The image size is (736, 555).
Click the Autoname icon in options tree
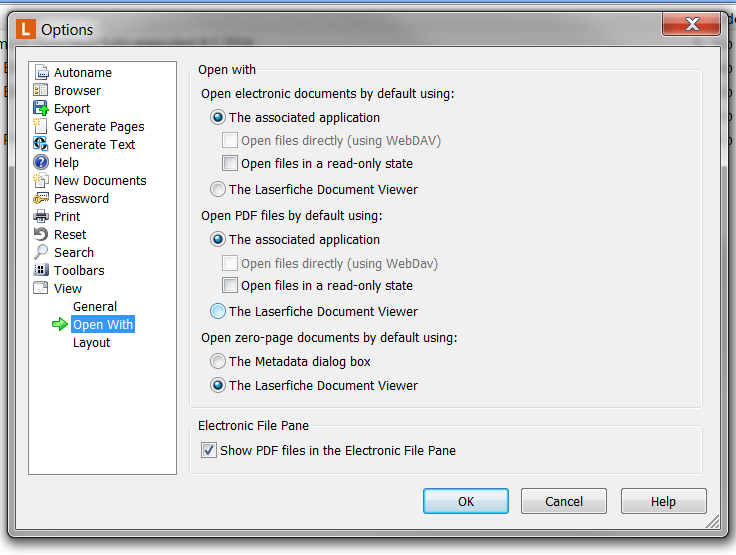(41, 72)
